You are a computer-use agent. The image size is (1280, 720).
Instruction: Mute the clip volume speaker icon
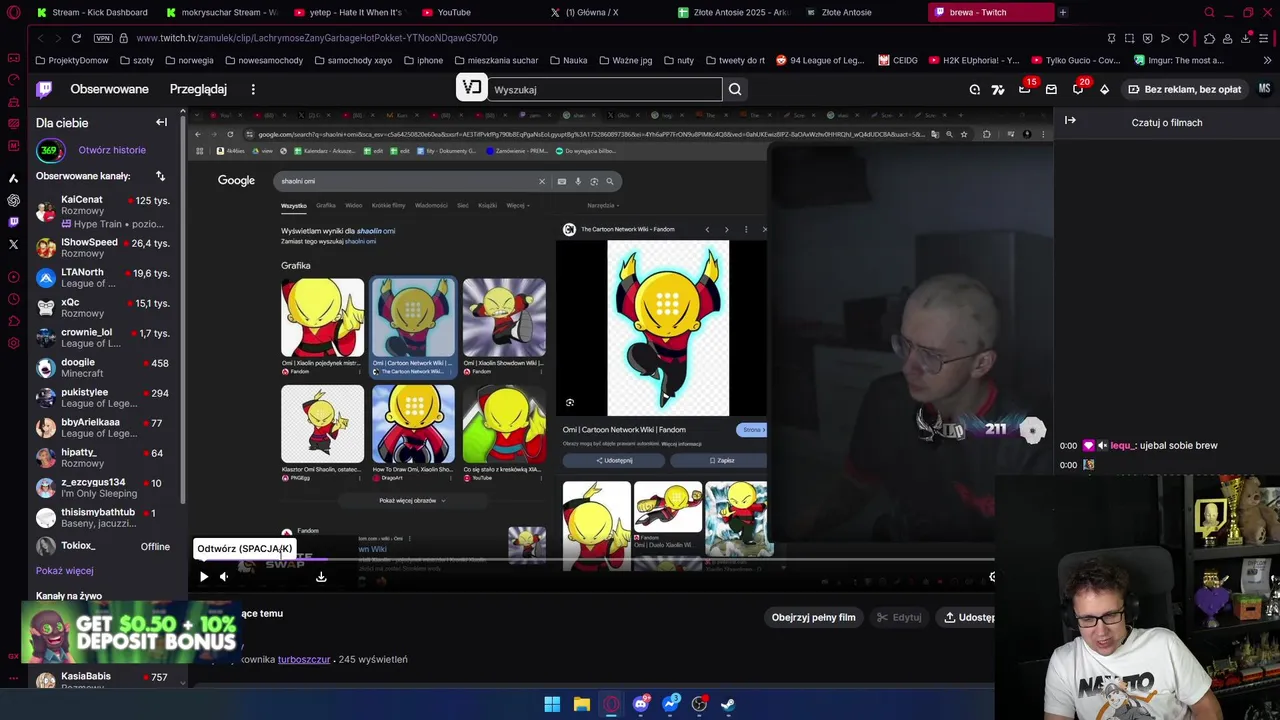tap(224, 576)
